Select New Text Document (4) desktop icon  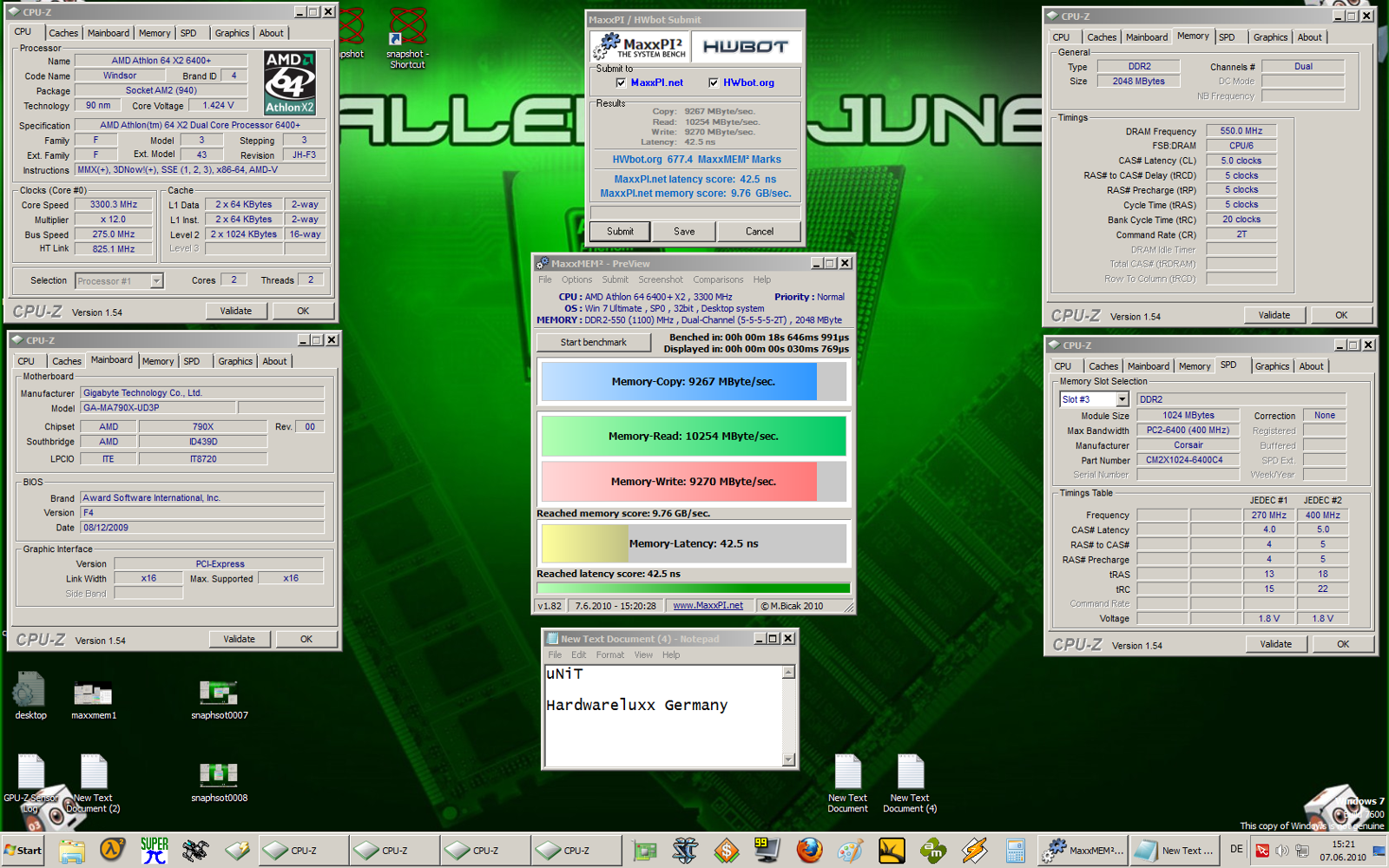click(x=910, y=784)
